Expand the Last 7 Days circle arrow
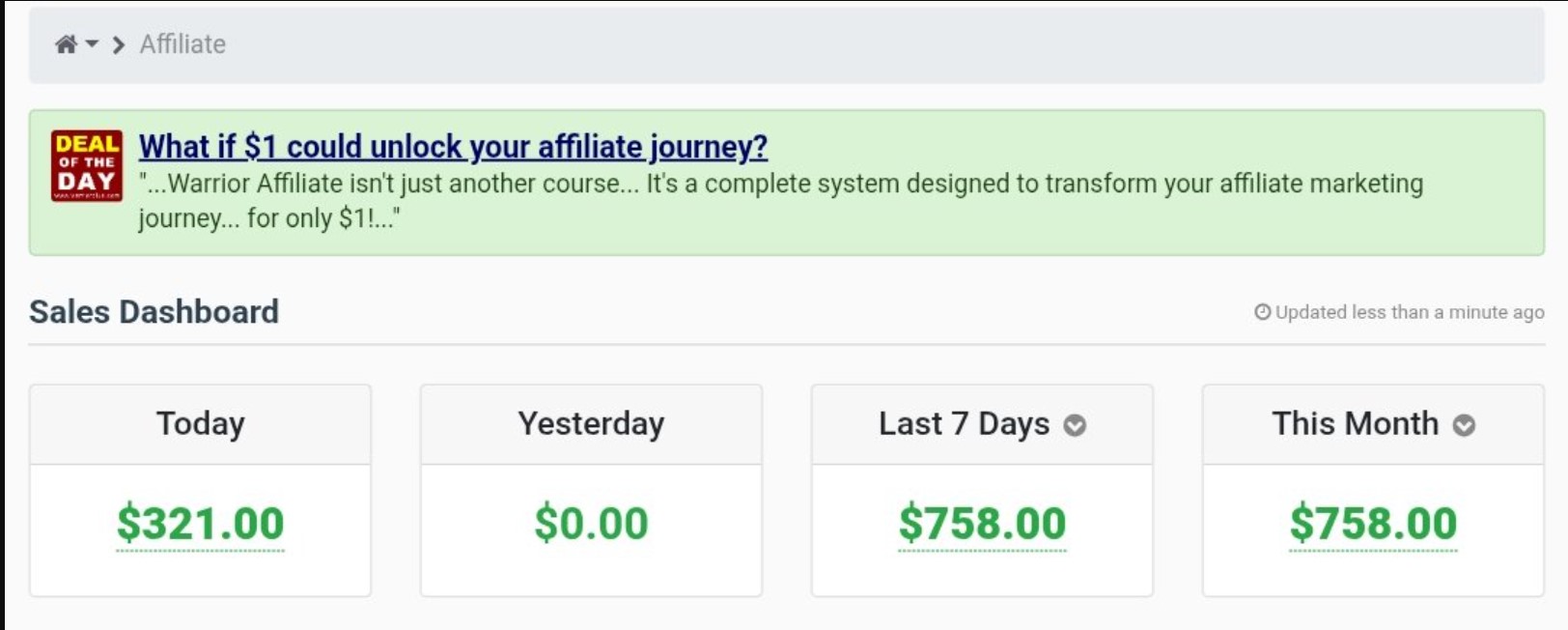The image size is (1568, 630). coord(1075,425)
